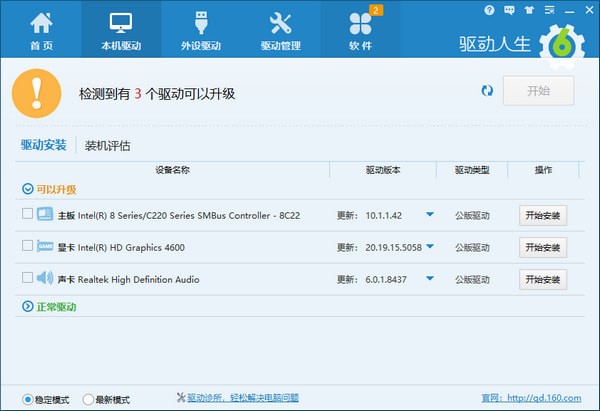Collapse the 可以升级 section
The width and height of the screenshot is (600, 411).
tap(27, 189)
